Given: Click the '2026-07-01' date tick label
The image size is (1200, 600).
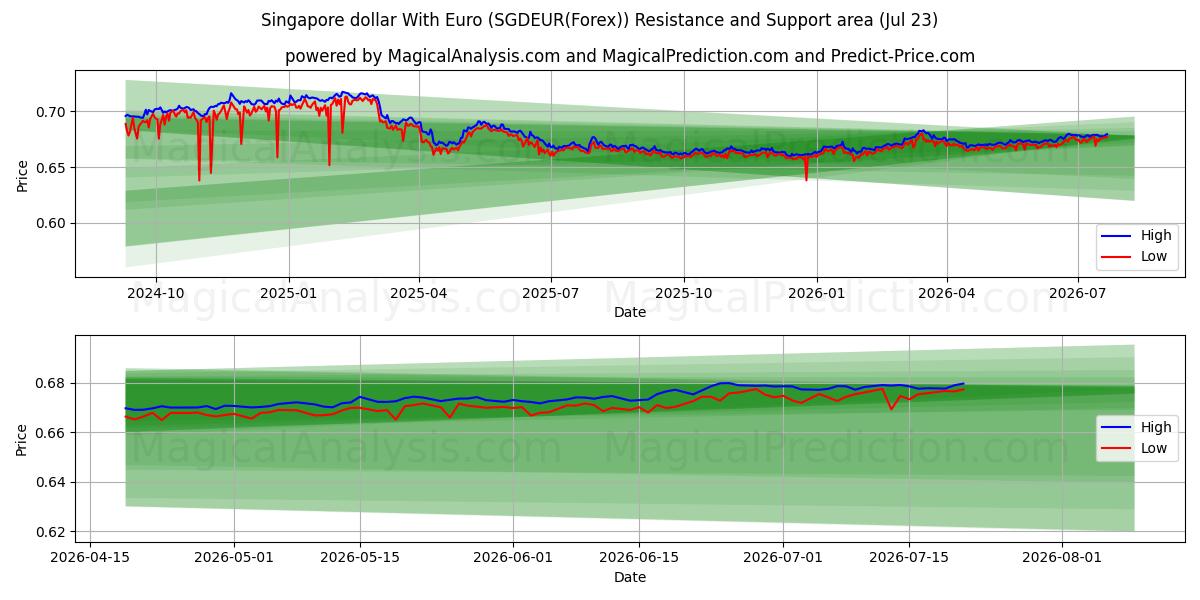Looking at the screenshot, I should pos(783,558).
